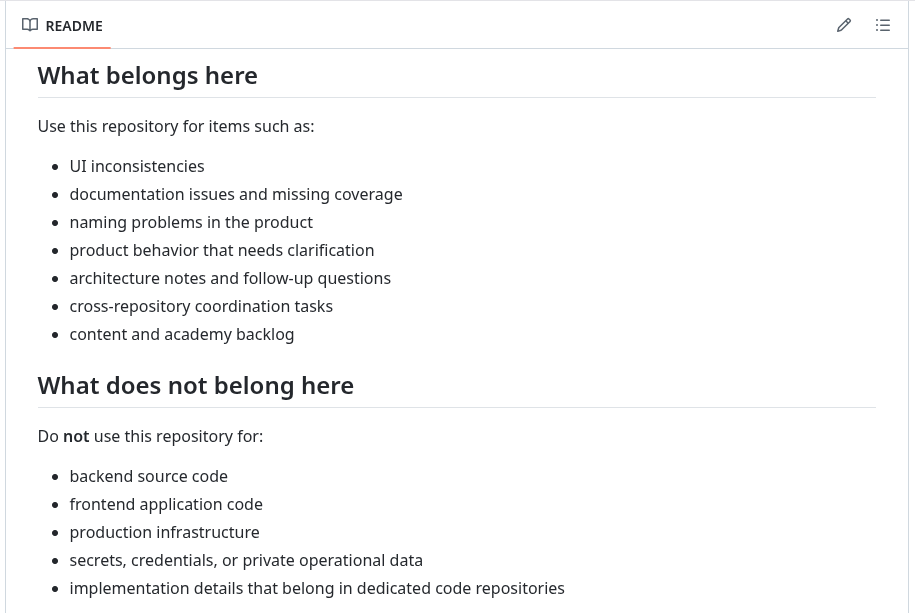Toggle the README preview tab active
The image size is (915, 613).
tap(62, 25)
